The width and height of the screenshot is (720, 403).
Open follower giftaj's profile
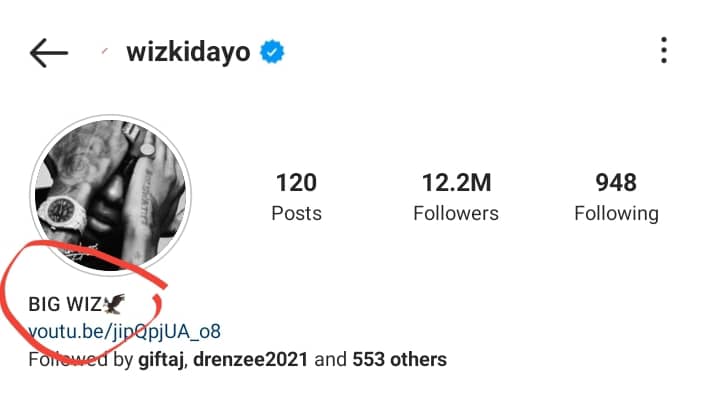click(x=161, y=359)
